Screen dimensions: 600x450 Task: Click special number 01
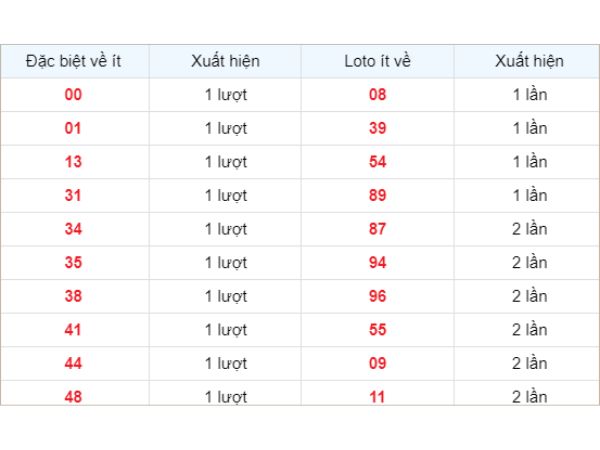[74, 128]
